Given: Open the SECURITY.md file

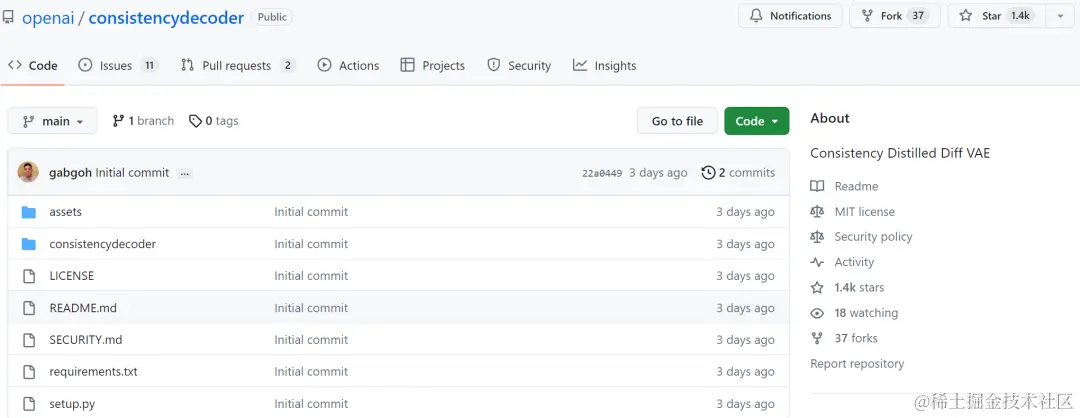Looking at the screenshot, I should [86, 339].
